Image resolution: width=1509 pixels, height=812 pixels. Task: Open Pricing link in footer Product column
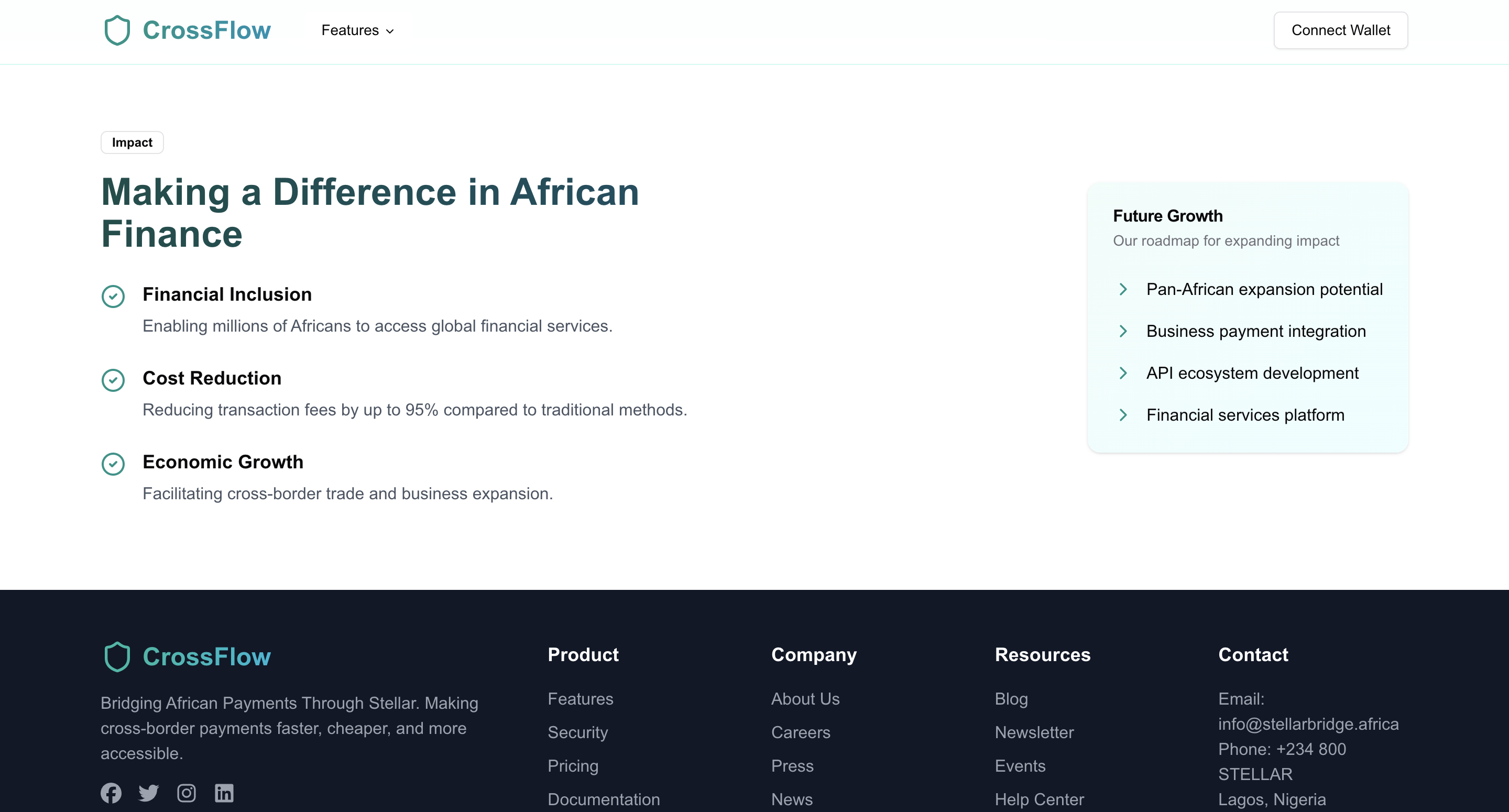coord(573,766)
